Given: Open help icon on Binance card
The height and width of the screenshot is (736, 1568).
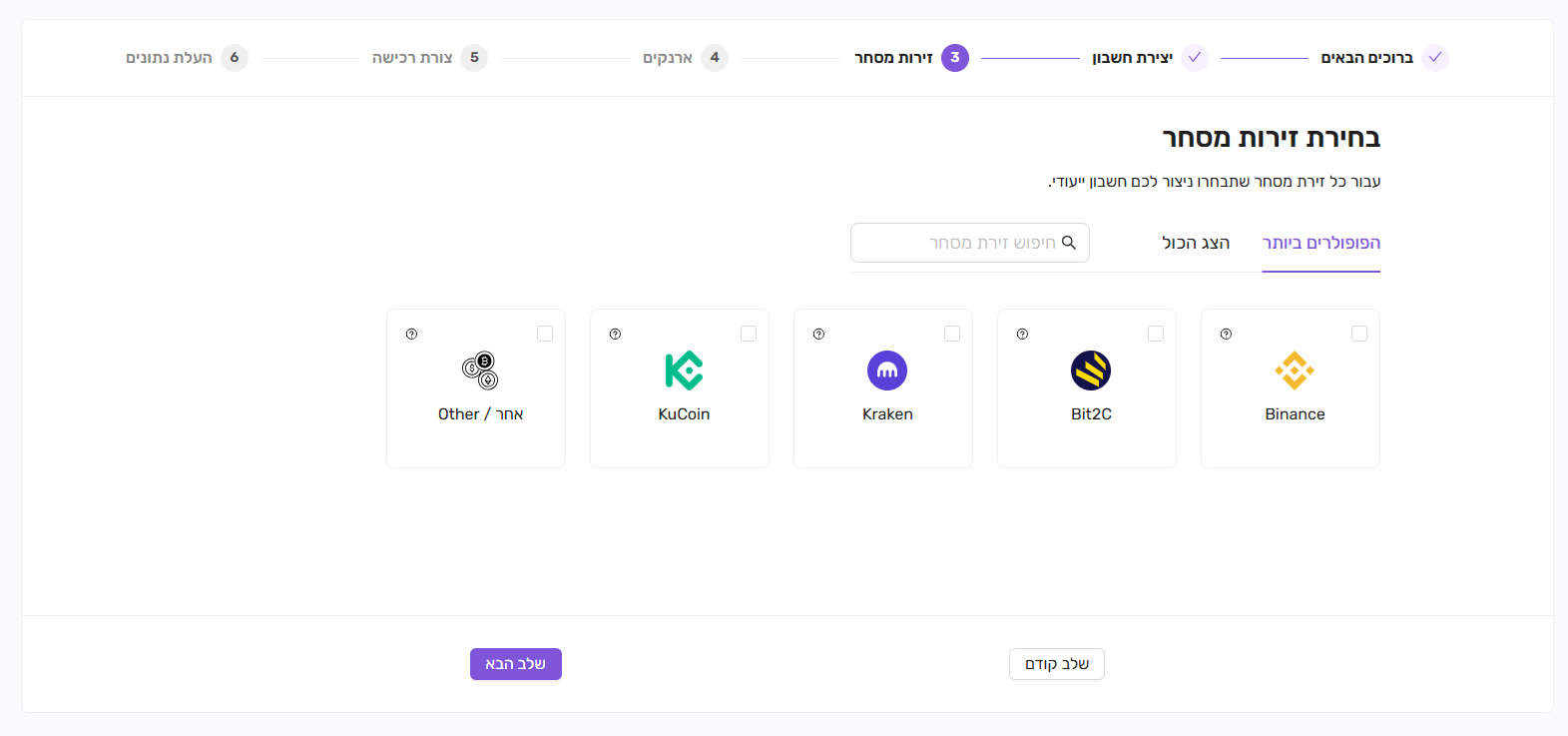Looking at the screenshot, I should click(x=1226, y=334).
